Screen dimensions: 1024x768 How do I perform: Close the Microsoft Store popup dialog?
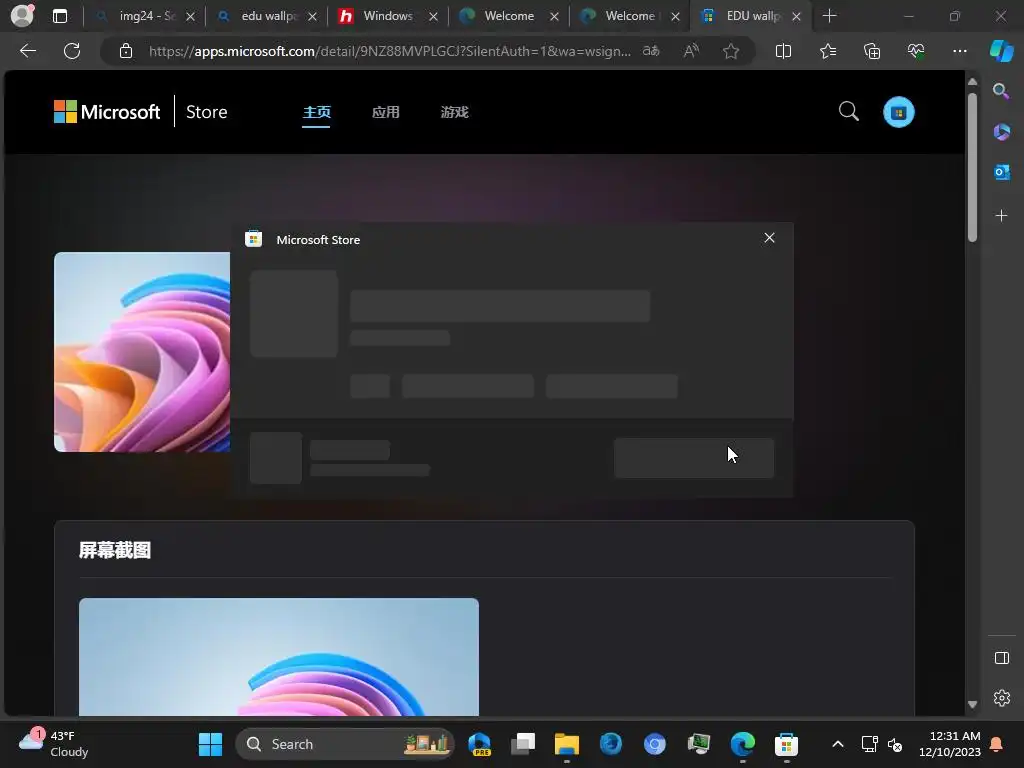pyautogui.click(x=769, y=238)
